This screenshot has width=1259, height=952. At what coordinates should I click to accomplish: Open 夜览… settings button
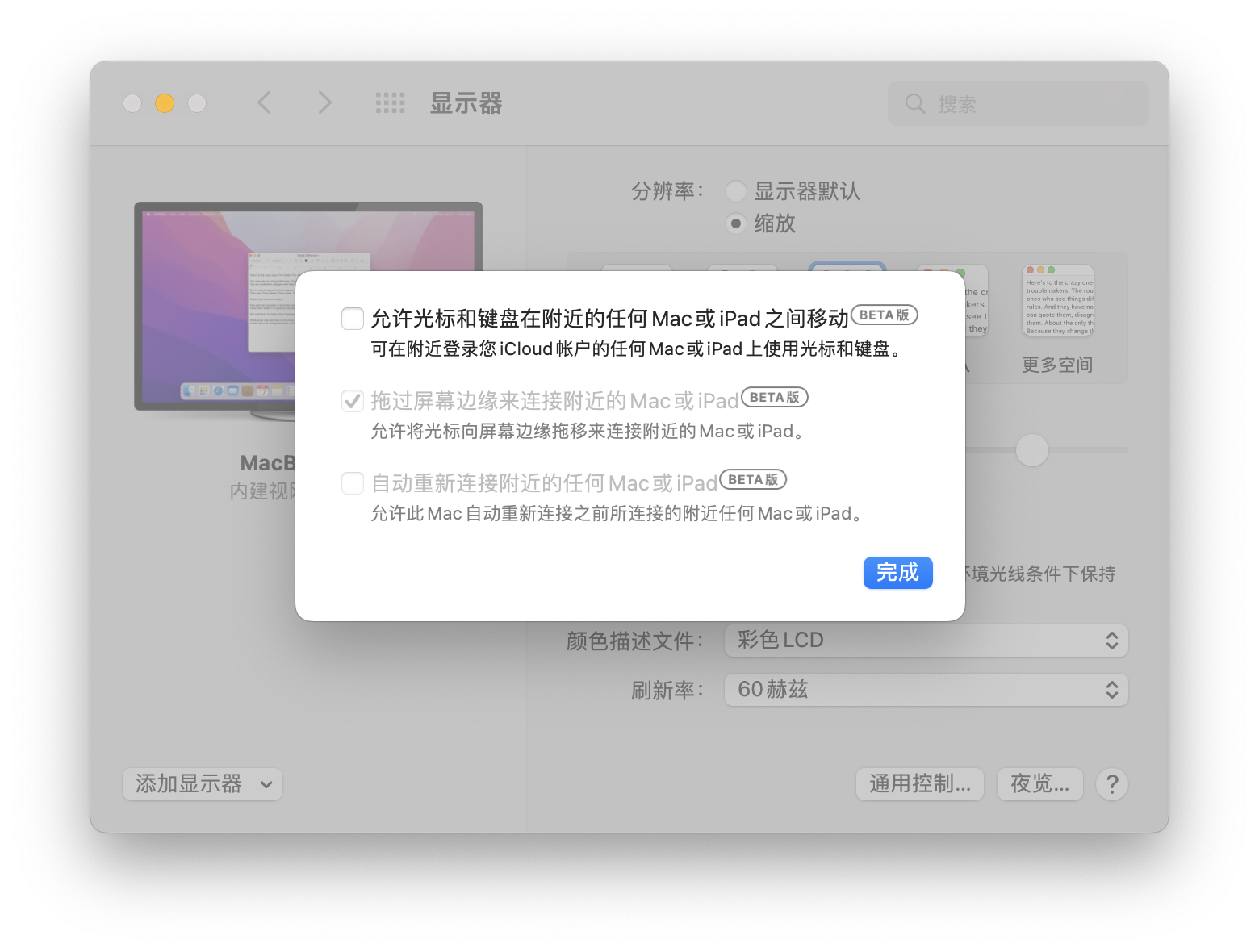pos(1040,784)
